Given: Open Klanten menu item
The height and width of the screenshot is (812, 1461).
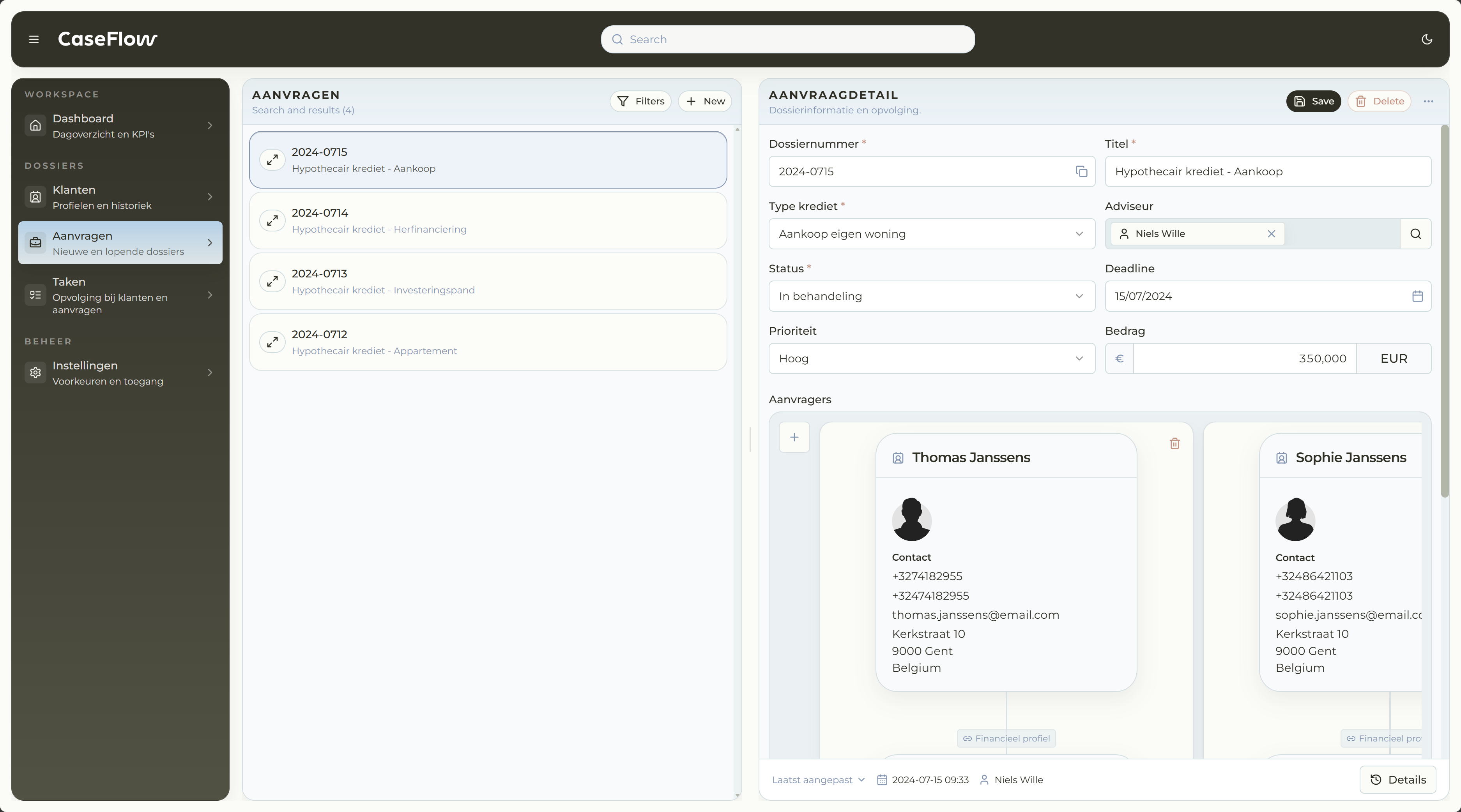Looking at the screenshot, I should click(120, 197).
